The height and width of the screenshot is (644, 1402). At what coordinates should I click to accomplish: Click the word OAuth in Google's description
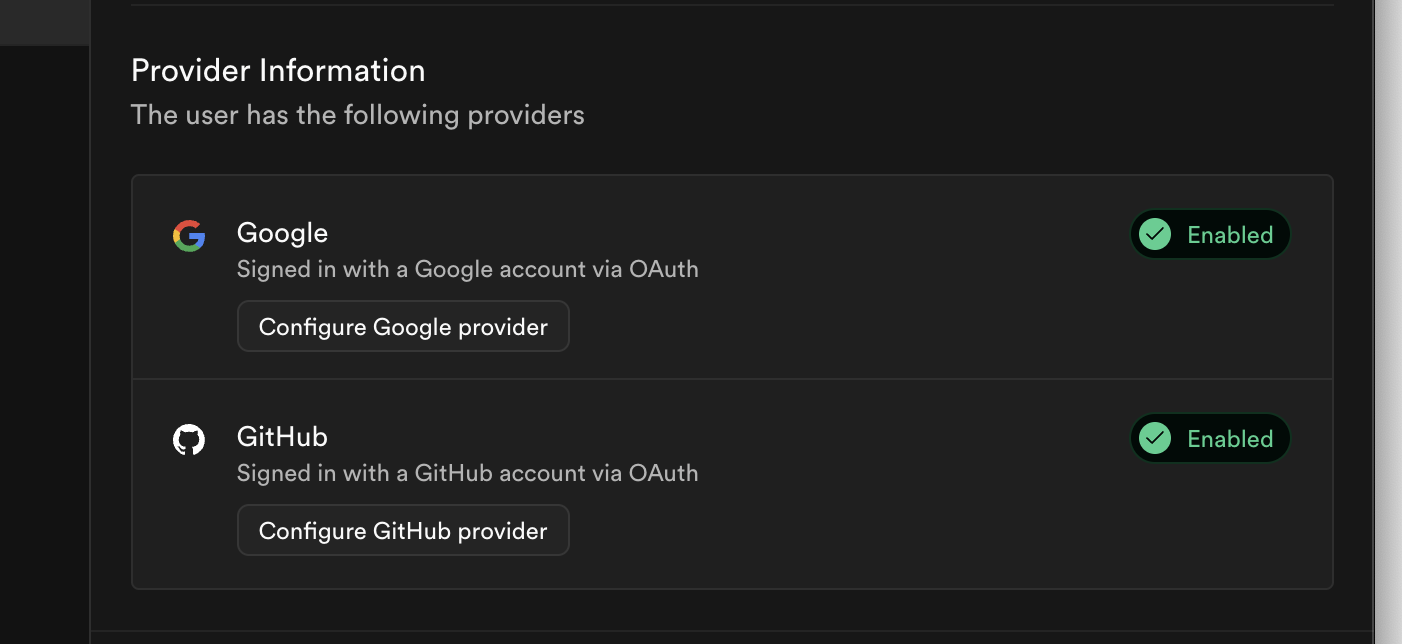[x=663, y=269]
